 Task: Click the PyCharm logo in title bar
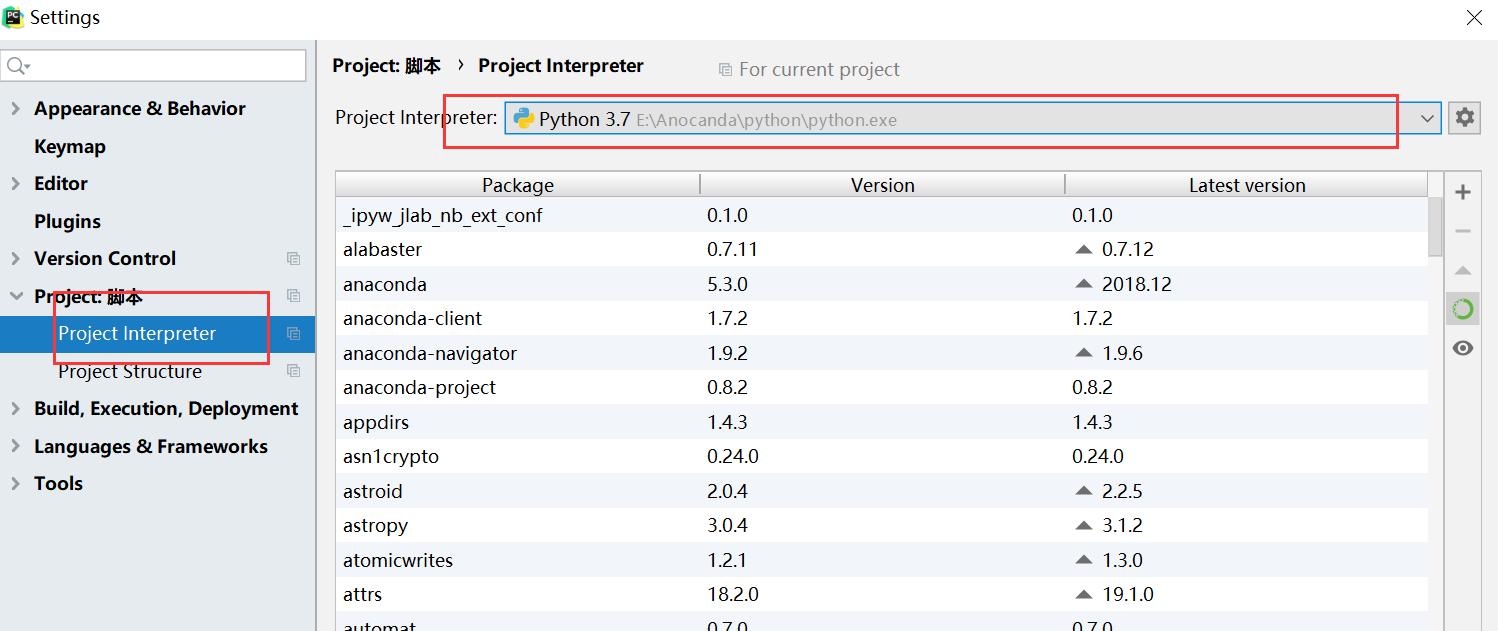[14, 17]
